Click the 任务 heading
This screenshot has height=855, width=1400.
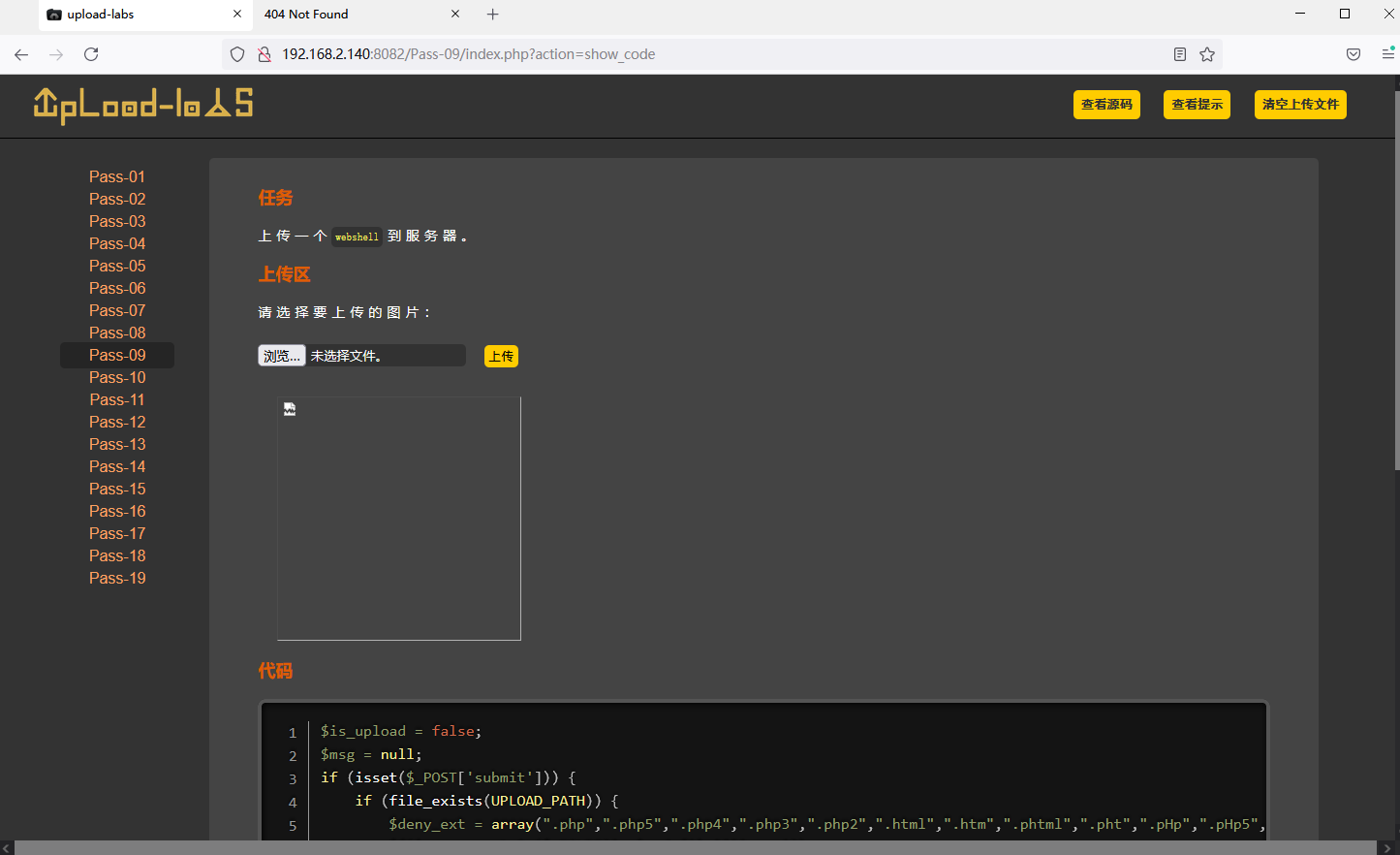[x=275, y=198]
